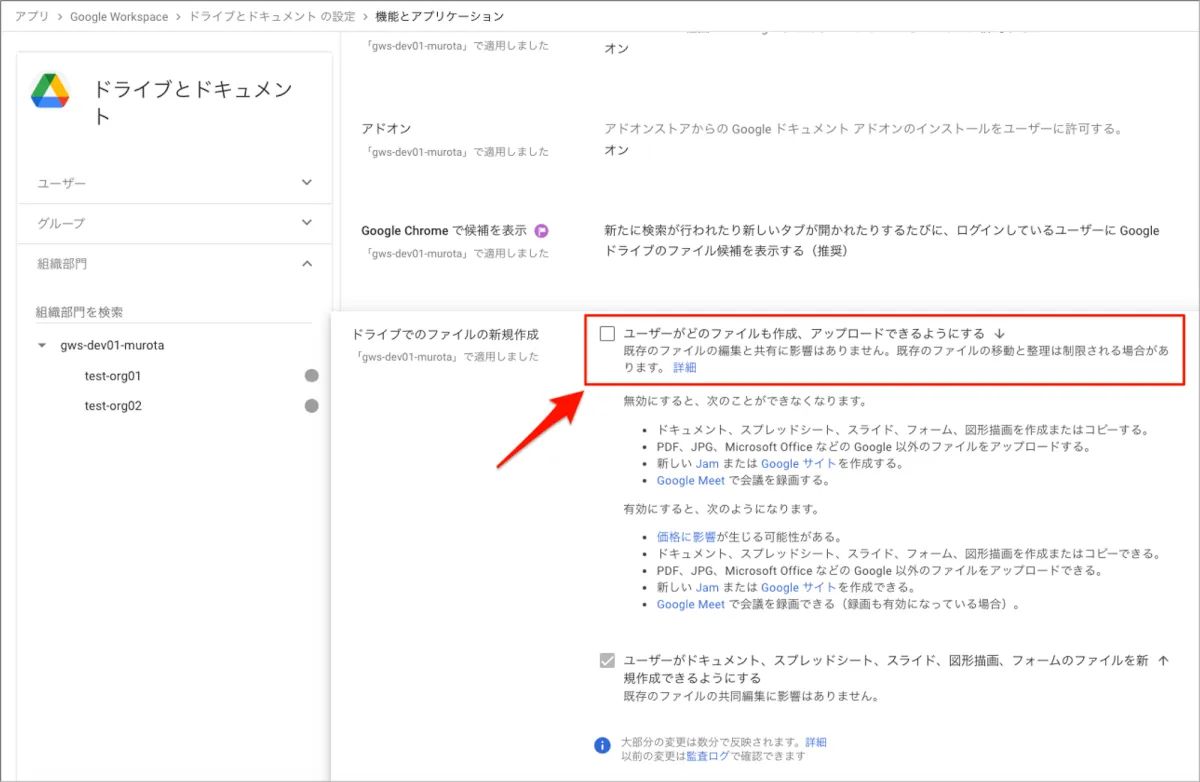Click the blue info icon near 大部分の変更

(602, 745)
